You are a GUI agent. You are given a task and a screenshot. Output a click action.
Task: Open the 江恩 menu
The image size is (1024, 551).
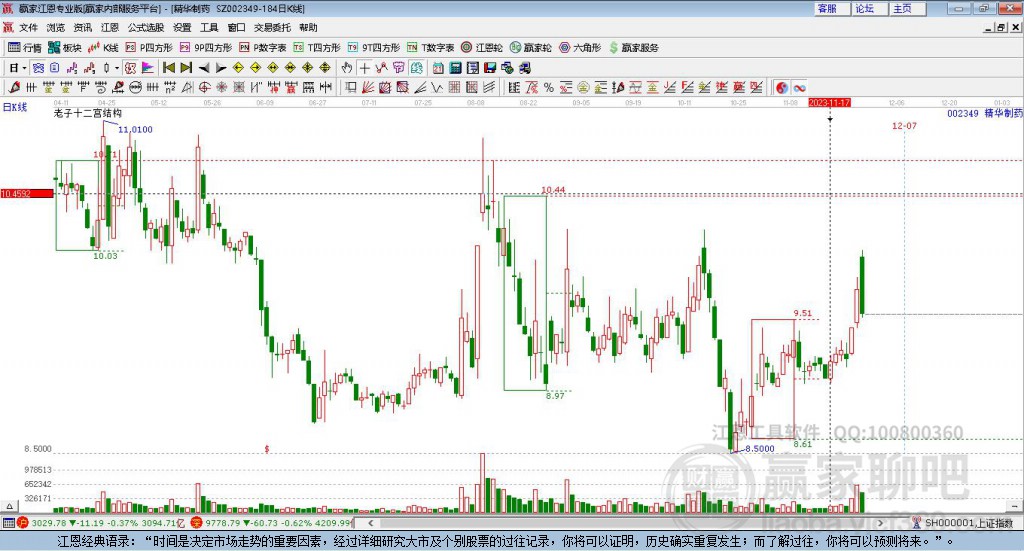[110, 27]
